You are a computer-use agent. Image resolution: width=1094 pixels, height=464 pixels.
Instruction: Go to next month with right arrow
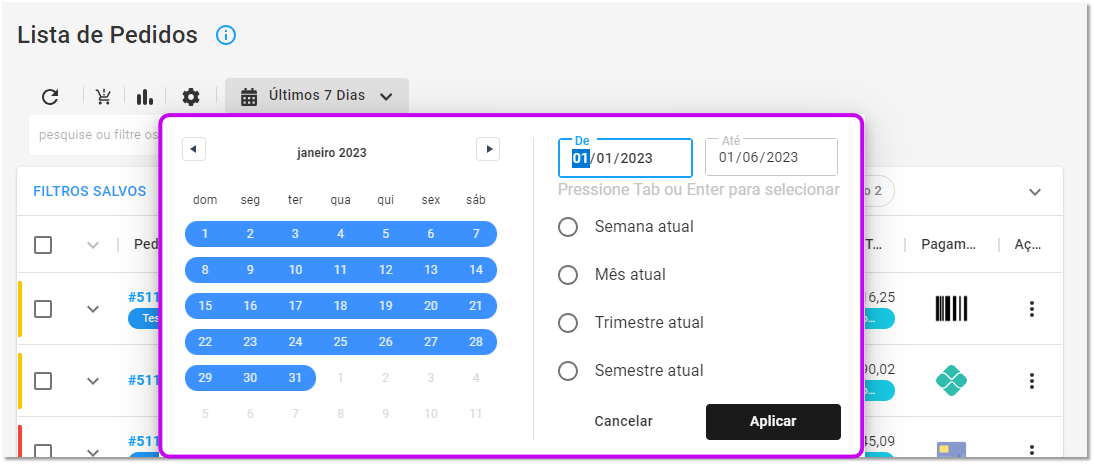pos(488,149)
